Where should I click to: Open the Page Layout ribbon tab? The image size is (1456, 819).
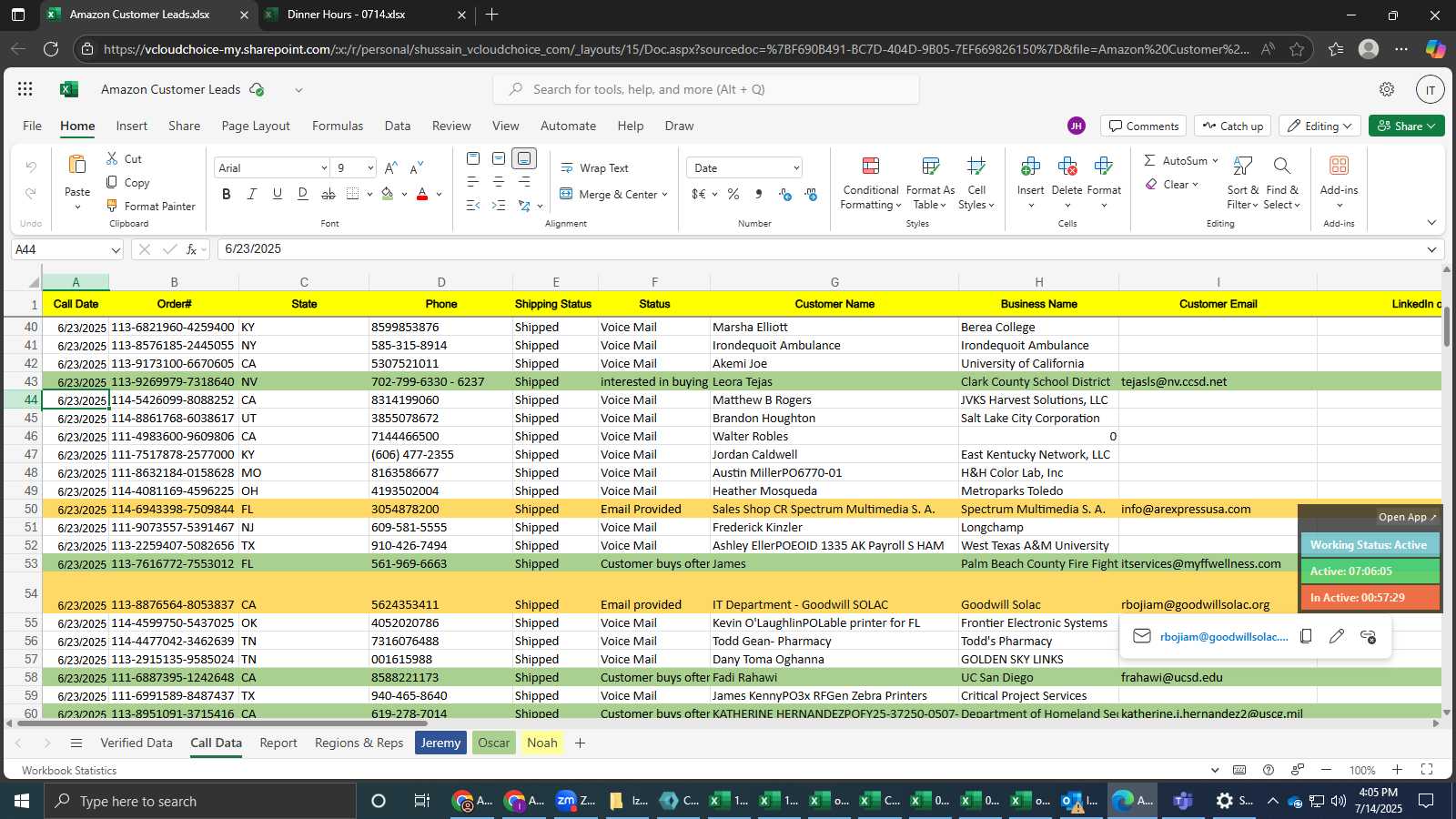point(256,126)
